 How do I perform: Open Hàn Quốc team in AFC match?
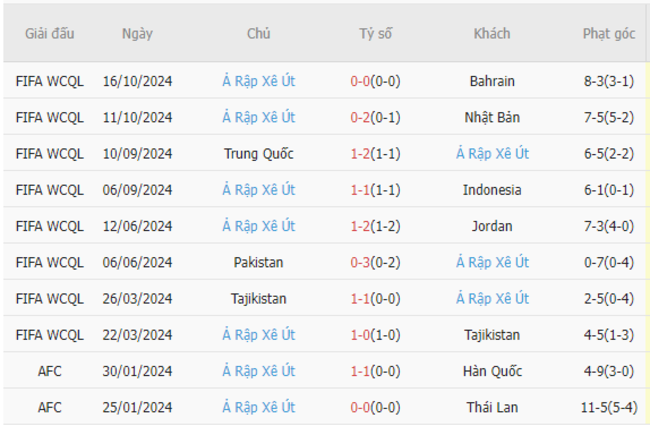(492, 371)
